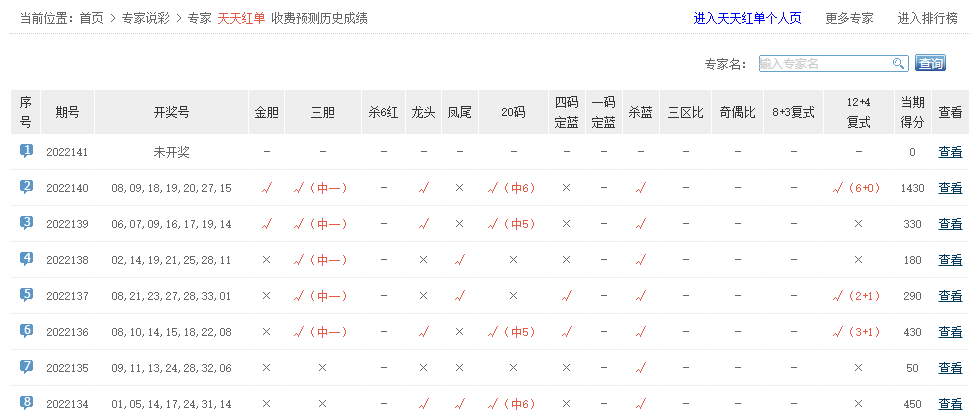Go to 专家说彩 breadcrumb link
The height and width of the screenshot is (420, 973).
click(x=145, y=18)
